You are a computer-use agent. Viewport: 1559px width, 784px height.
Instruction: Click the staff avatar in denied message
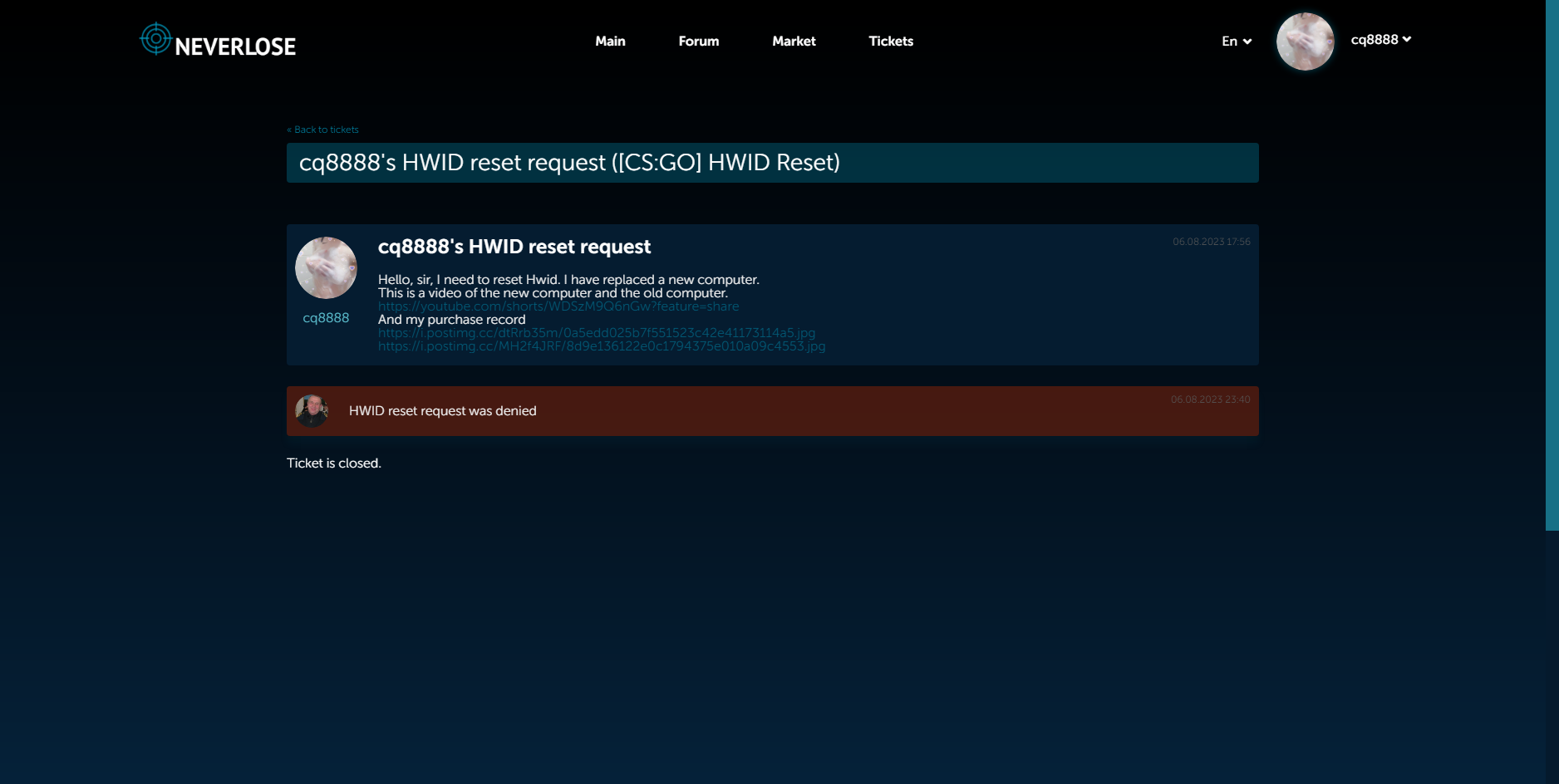312,411
